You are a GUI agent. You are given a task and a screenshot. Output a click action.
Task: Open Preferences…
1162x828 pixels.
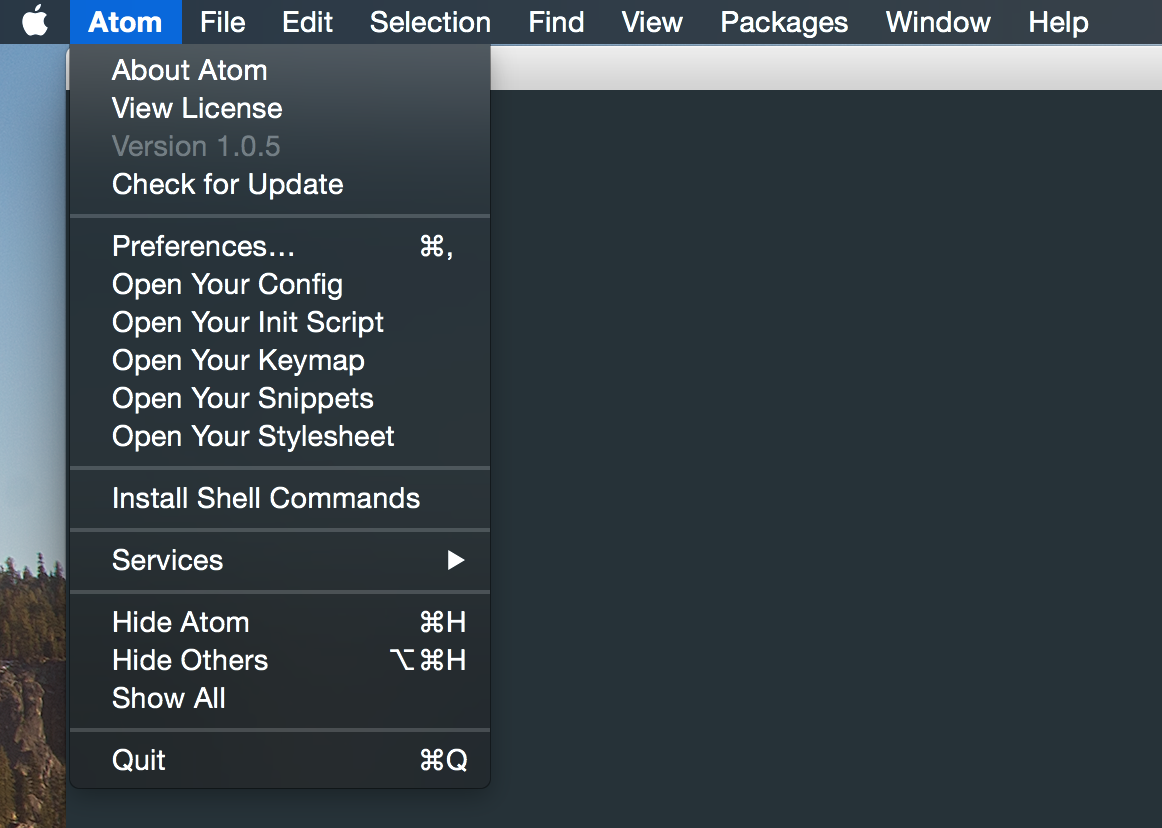click(280, 246)
